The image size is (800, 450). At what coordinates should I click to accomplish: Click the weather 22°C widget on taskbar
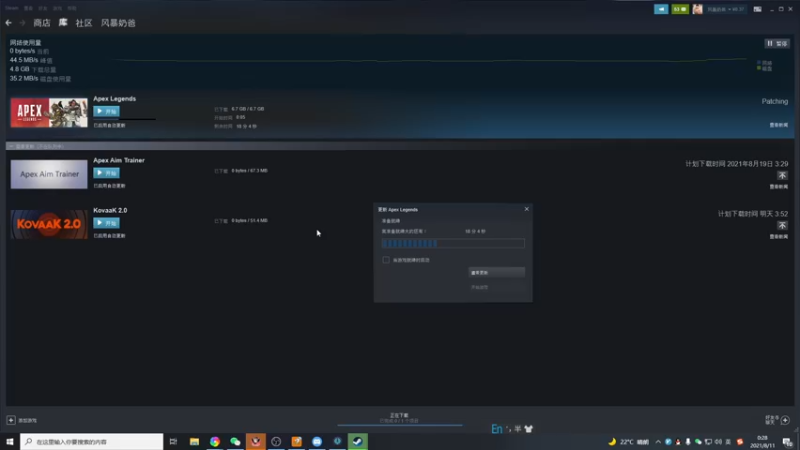coord(629,442)
